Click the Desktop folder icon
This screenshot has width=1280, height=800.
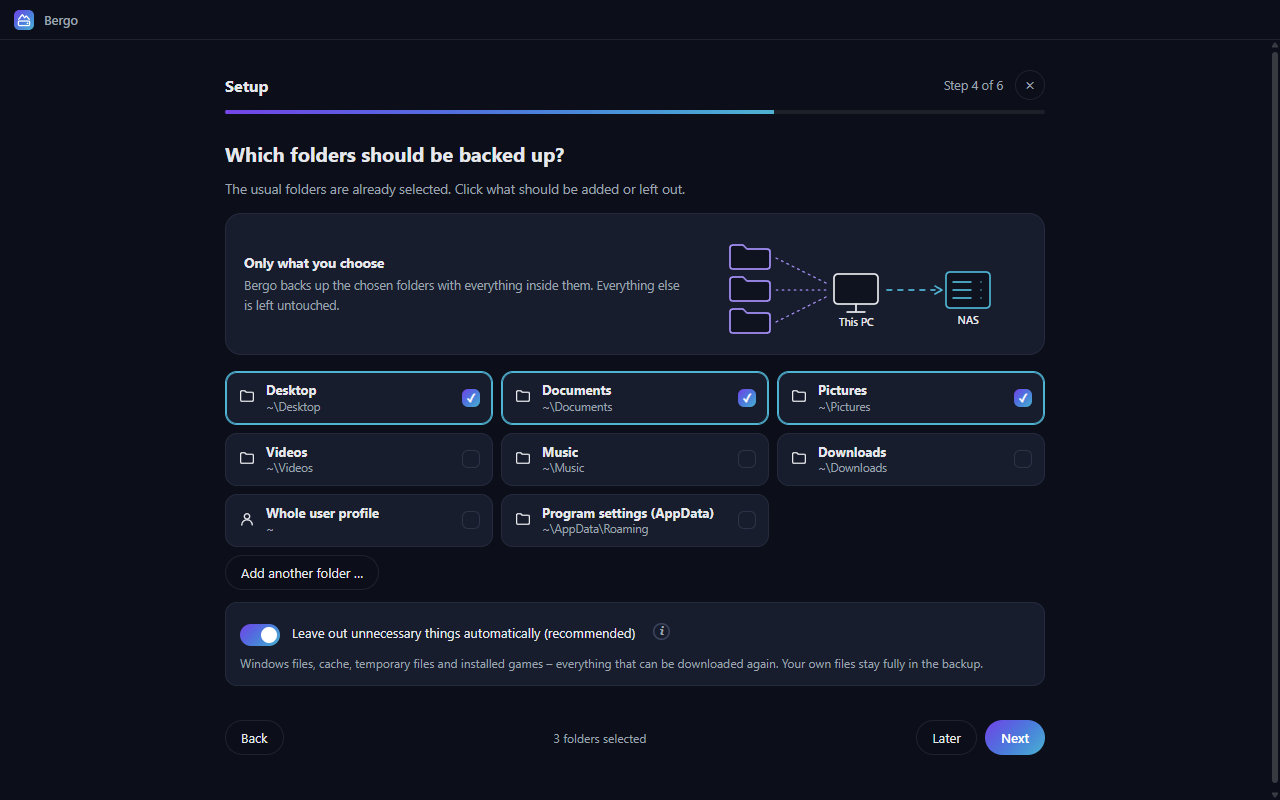(x=247, y=397)
